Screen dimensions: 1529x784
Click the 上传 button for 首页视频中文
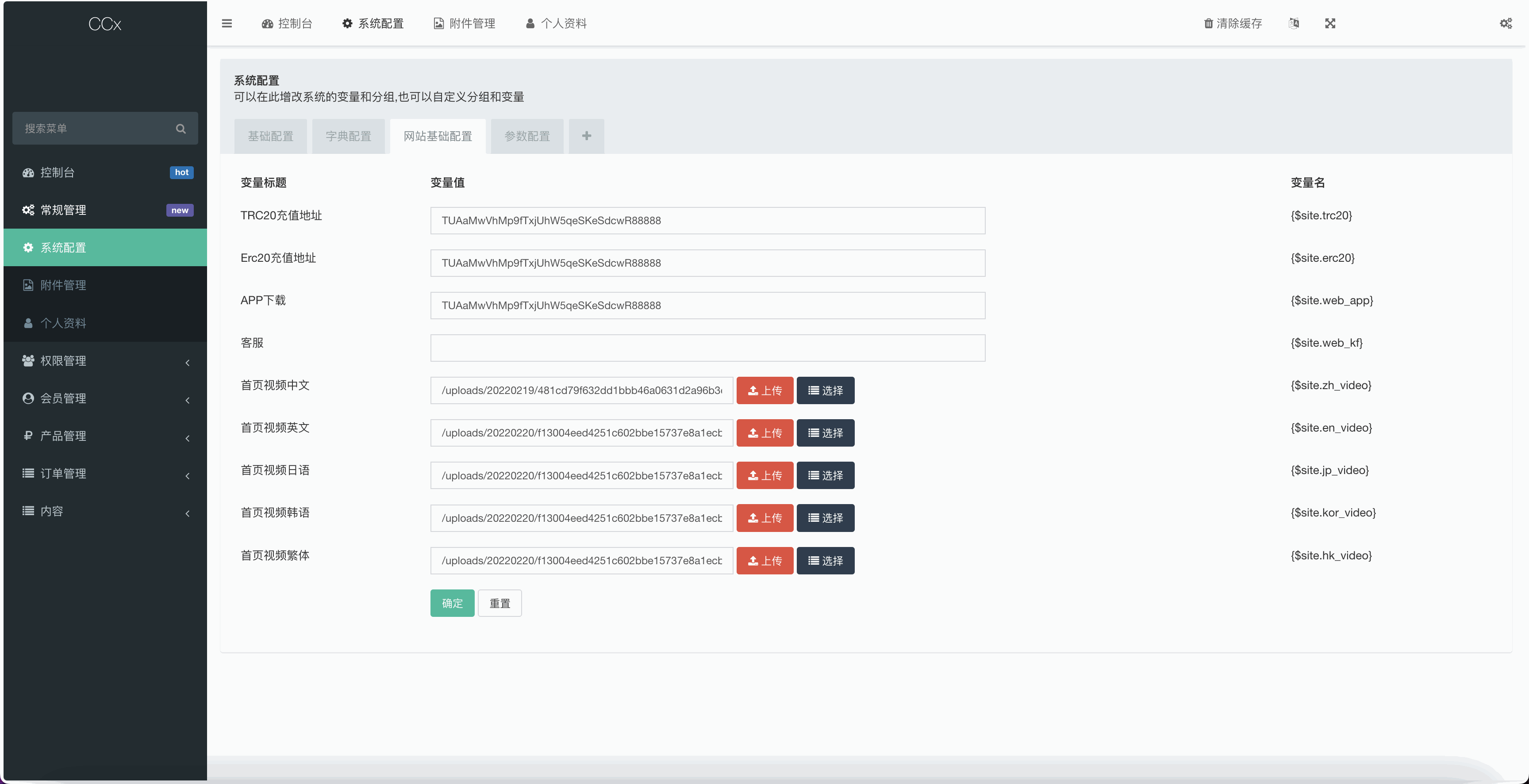[764, 390]
